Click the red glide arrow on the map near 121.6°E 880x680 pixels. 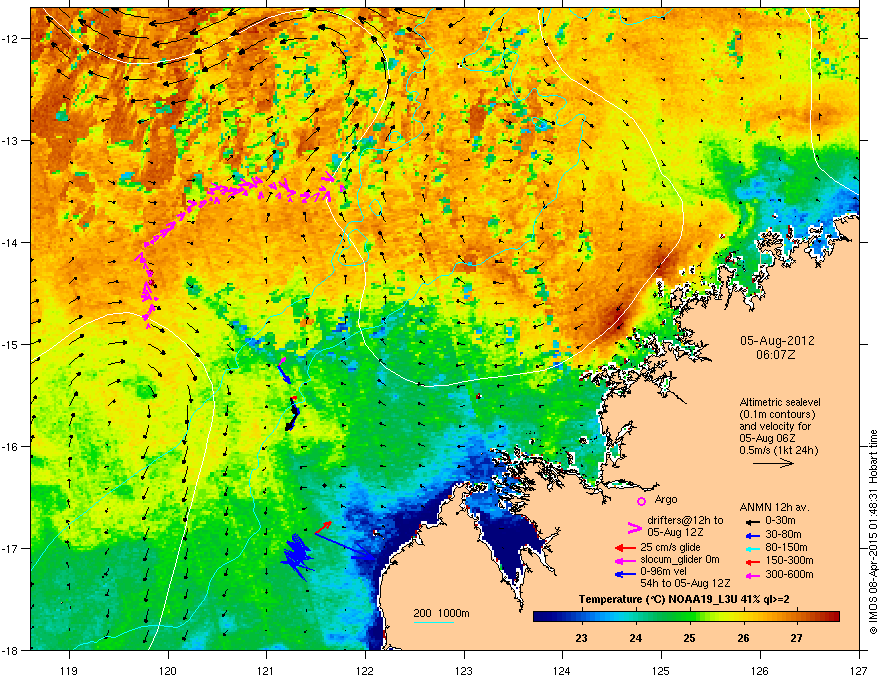point(323,527)
